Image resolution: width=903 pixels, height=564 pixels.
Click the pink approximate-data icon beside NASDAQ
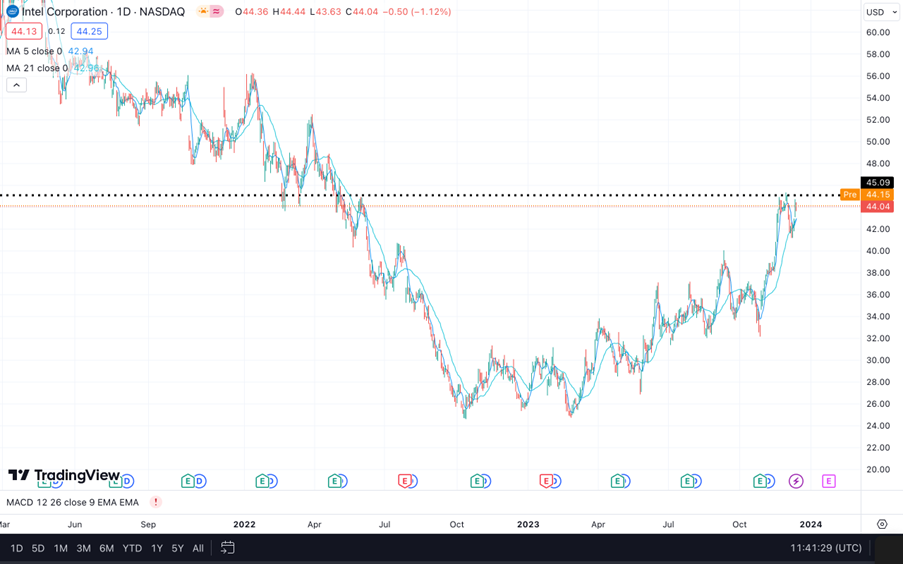click(x=217, y=11)
